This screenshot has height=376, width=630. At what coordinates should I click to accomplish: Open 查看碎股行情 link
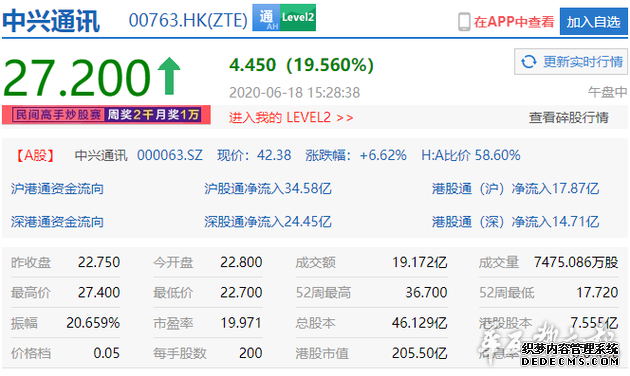[569, 118]
